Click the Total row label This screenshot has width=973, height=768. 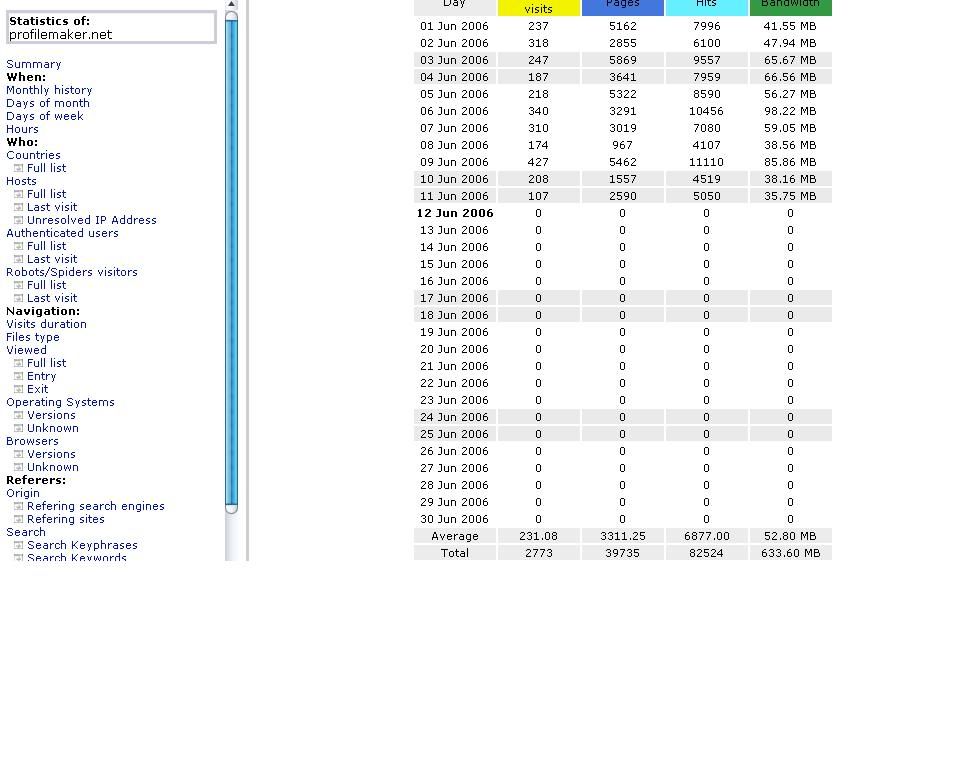click(454, 553)
